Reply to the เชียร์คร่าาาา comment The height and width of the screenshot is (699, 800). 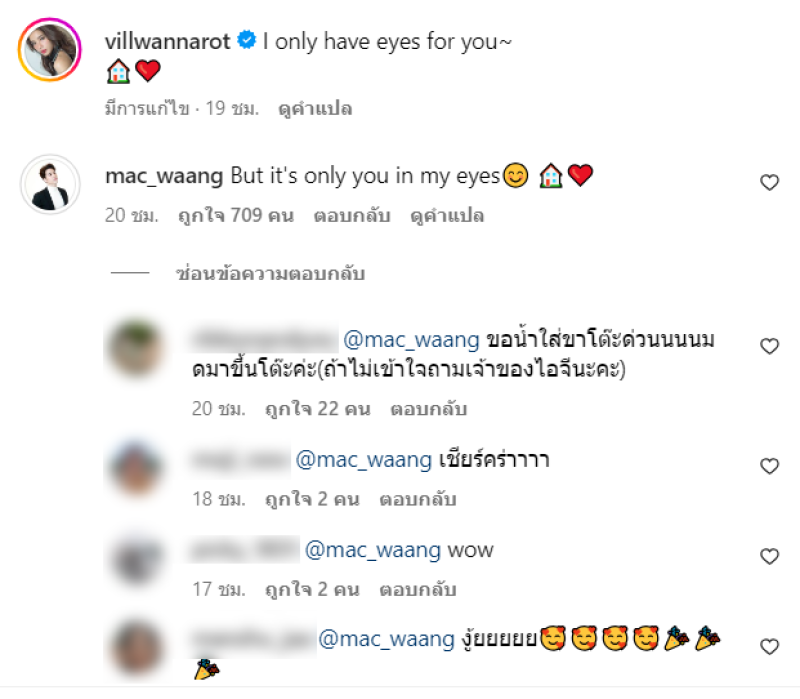[x=418, y=500]
